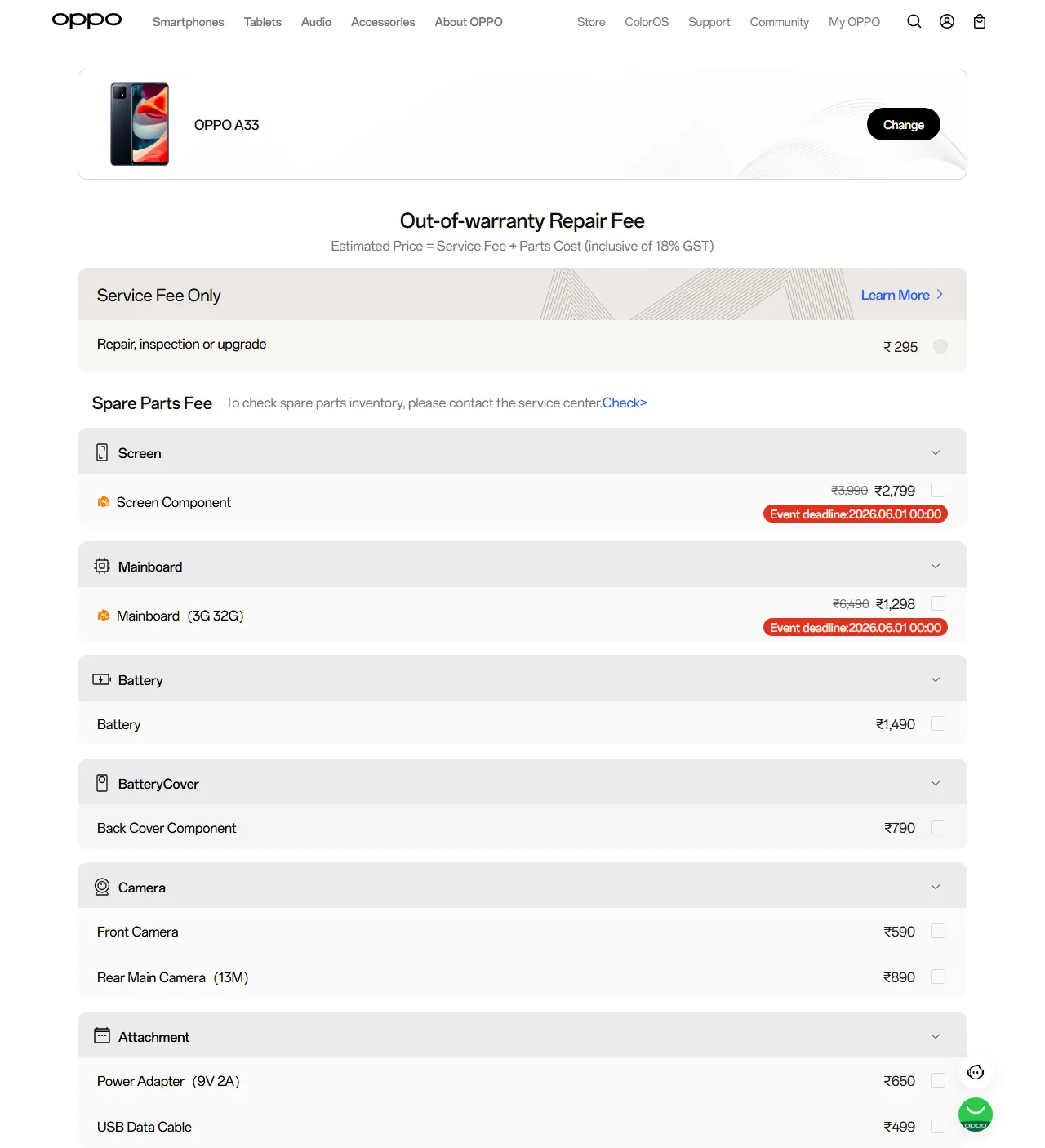Click the green OPPO floating icon

[976, 1115]
